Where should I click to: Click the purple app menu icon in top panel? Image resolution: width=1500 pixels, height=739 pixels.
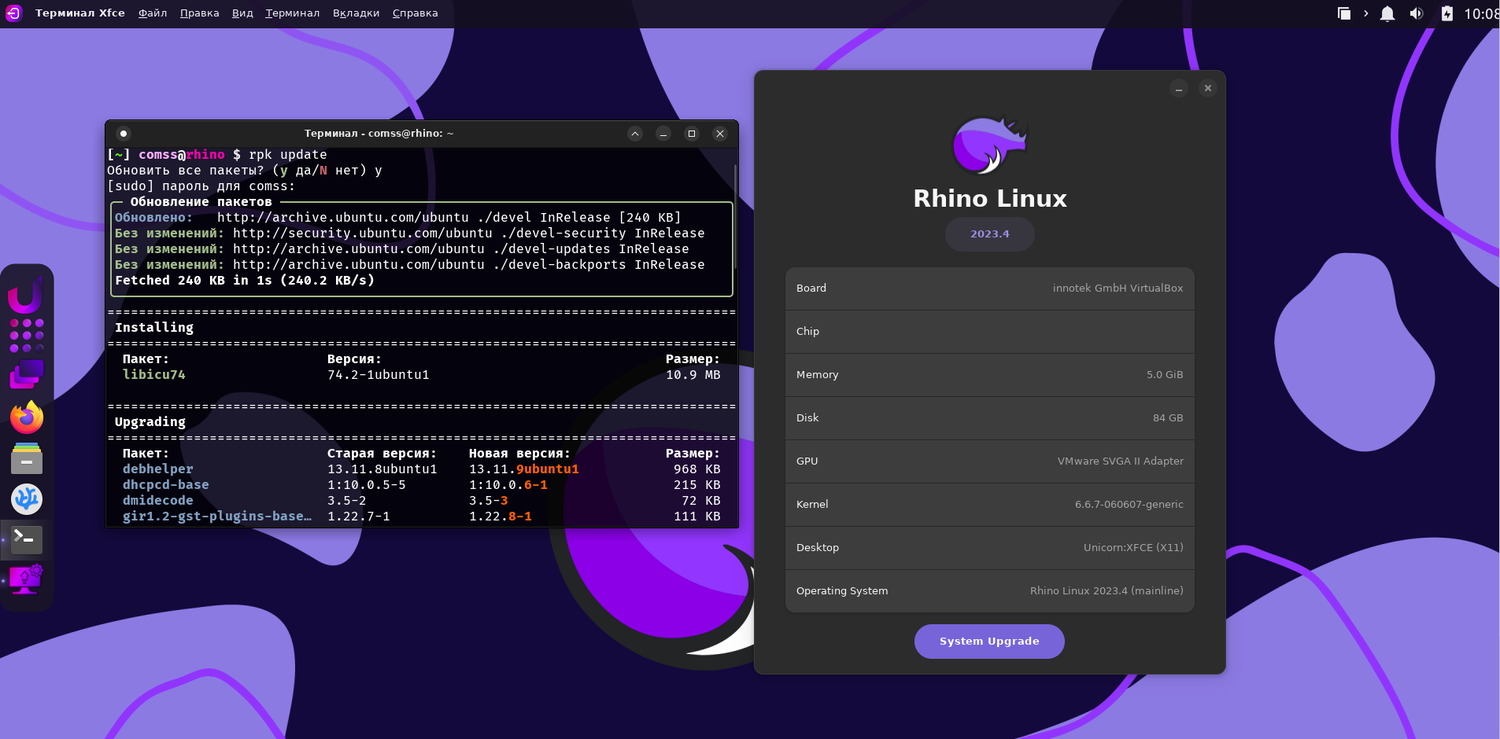point(14,13)
